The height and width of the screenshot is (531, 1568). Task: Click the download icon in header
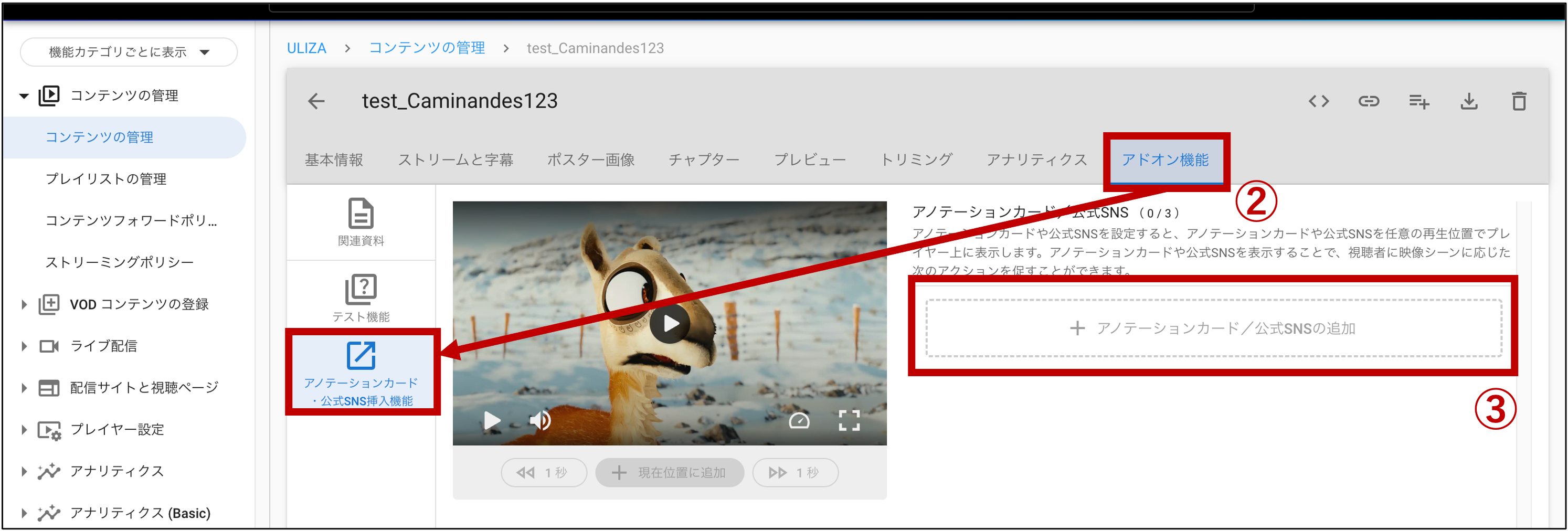tap(1469, 101)
